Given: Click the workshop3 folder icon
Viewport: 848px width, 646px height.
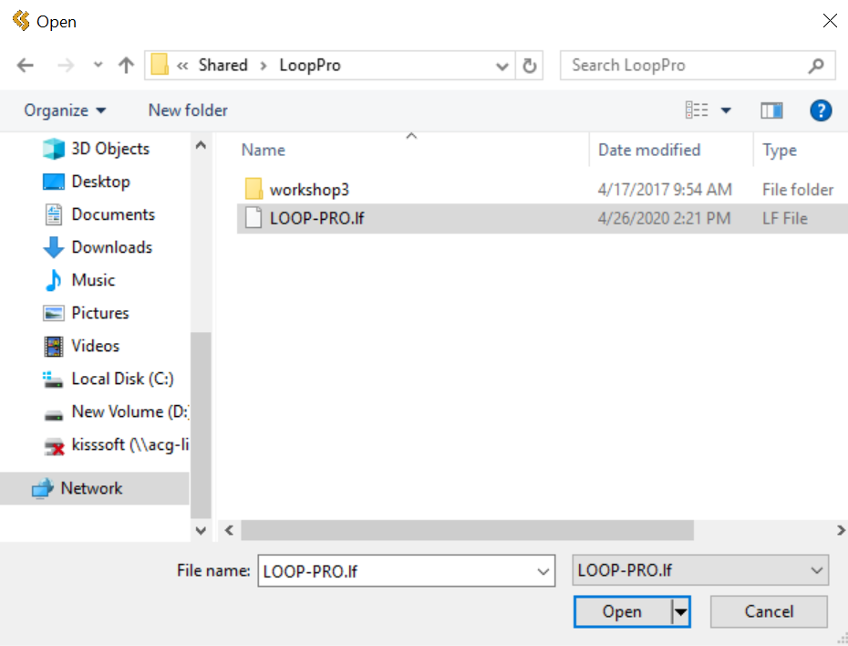Looking at the screenshot, I should coord(253,189).
